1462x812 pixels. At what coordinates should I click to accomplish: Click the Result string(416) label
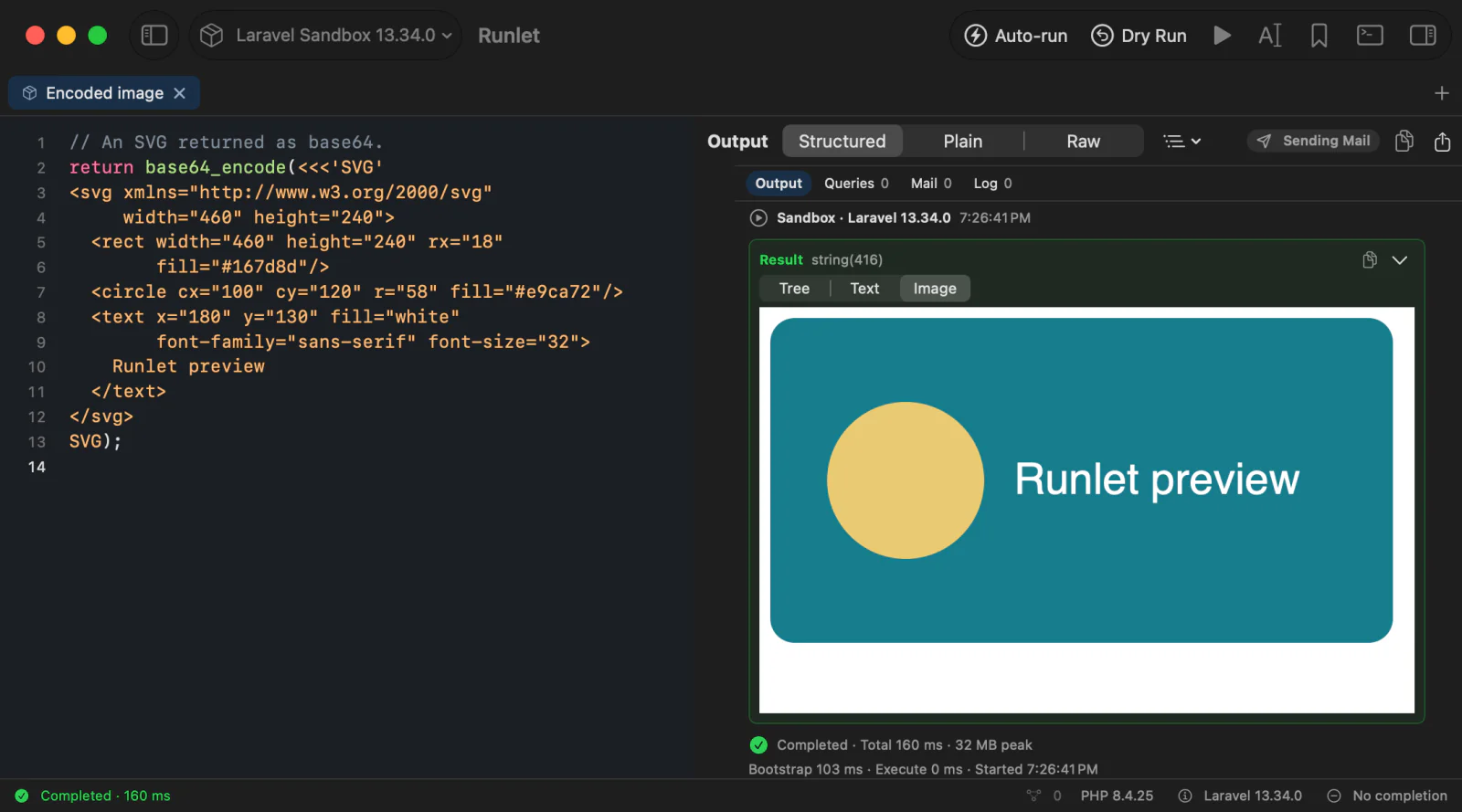[x=821, y=260]
